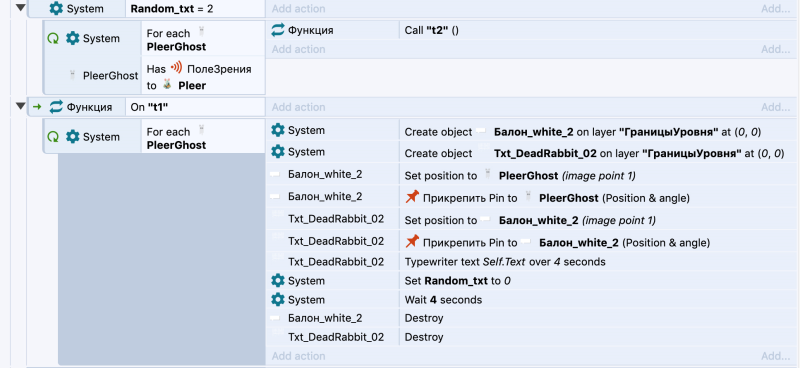Click the System gear icon beside Random_txt condition

(x=56, y=9)
